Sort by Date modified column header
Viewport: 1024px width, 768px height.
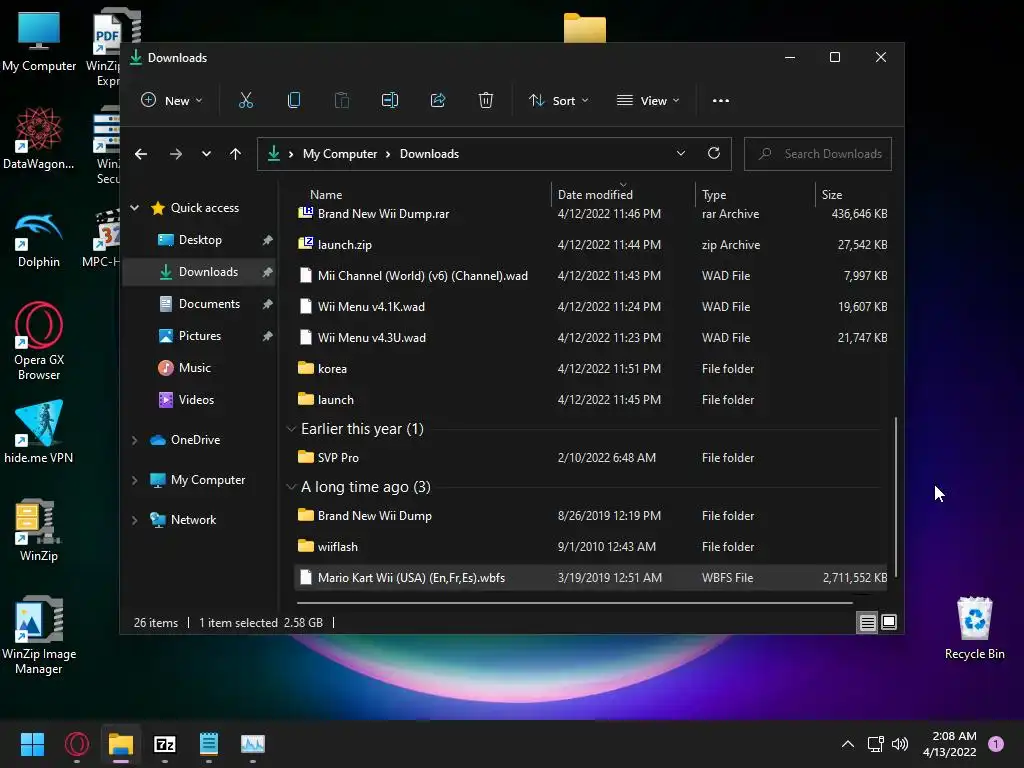pos(595,195)
